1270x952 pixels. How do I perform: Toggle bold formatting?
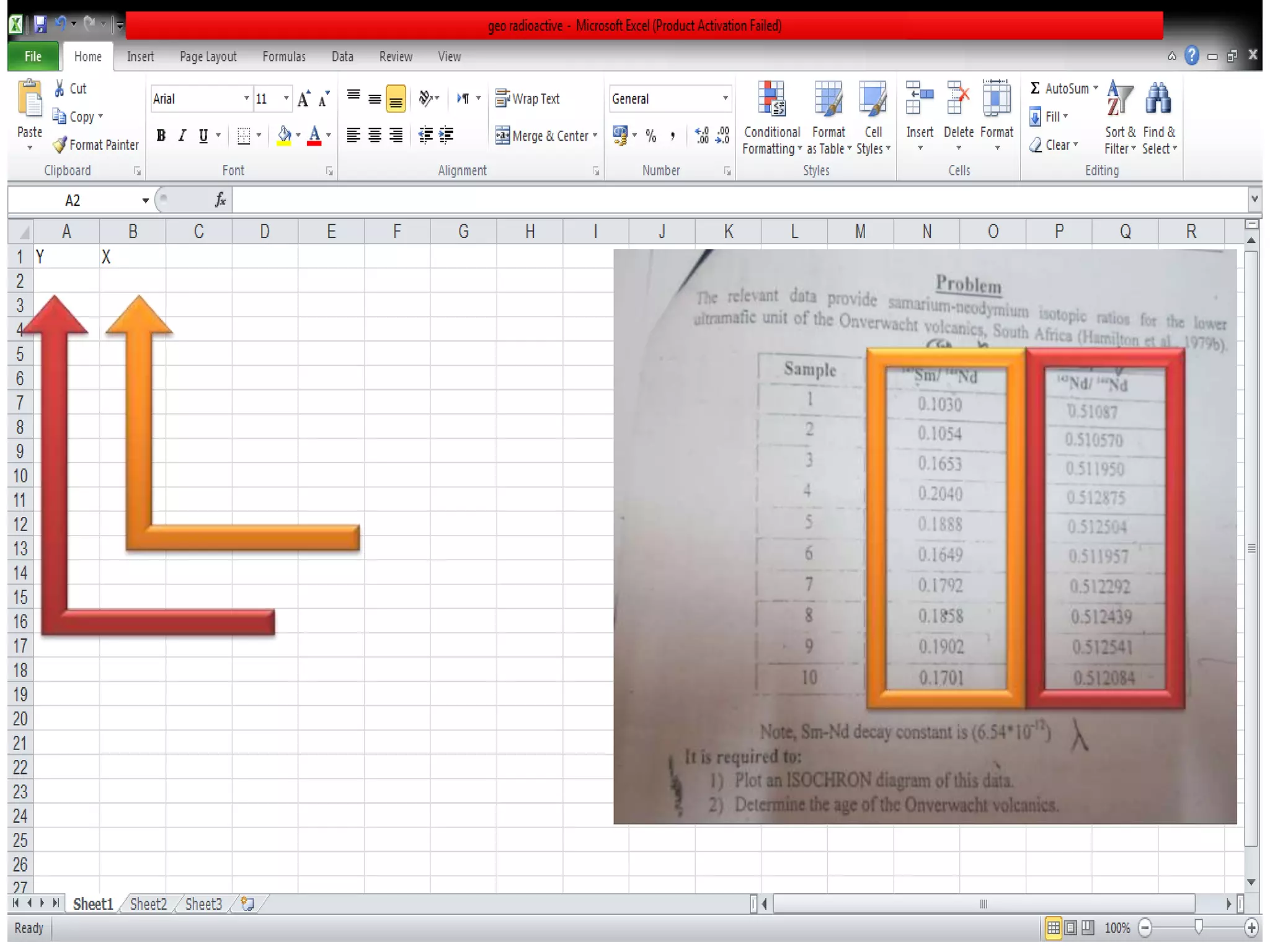[x=161, y=136]
